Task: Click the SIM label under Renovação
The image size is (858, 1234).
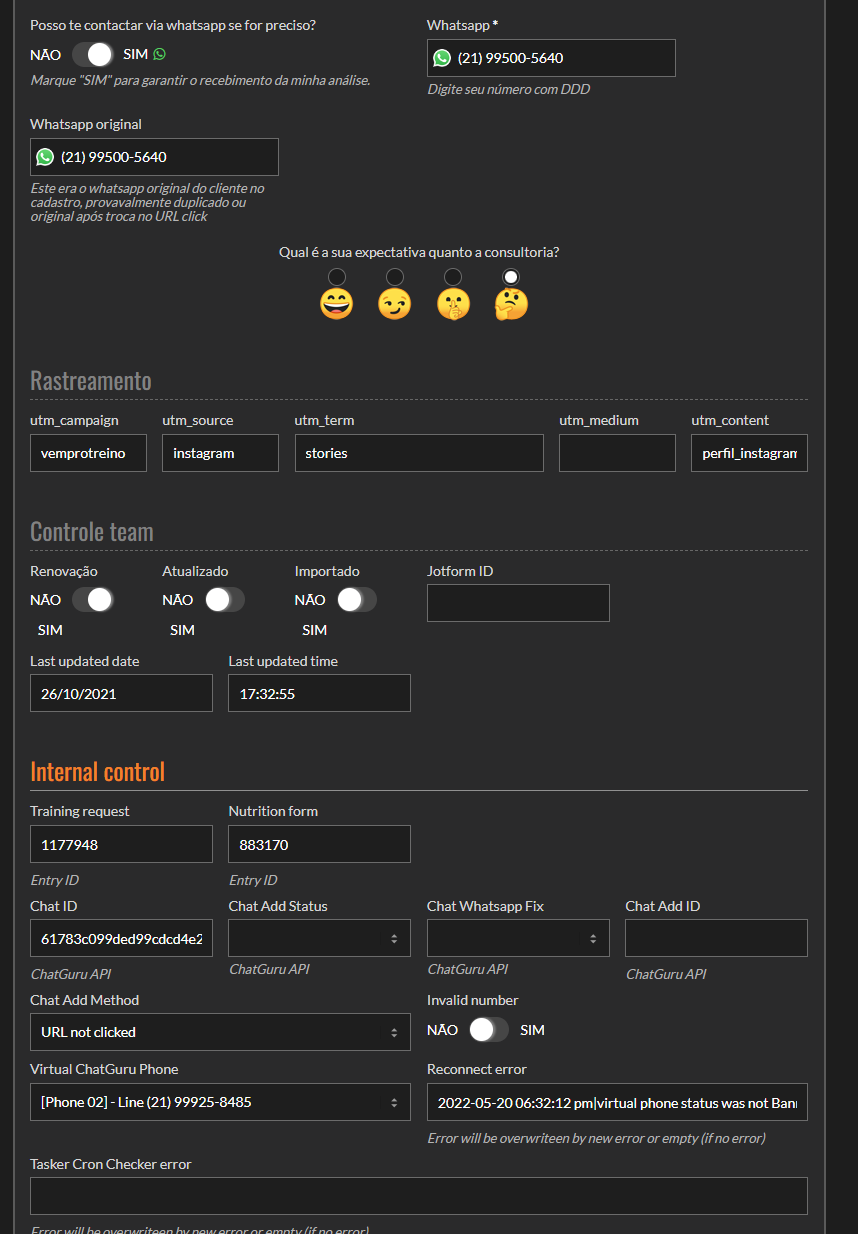Action: tap(50, 630)
